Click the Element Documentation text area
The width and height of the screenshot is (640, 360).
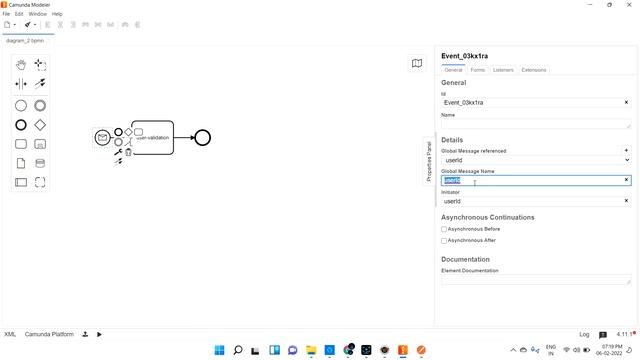pyautogui.click(x=536, y=280)
